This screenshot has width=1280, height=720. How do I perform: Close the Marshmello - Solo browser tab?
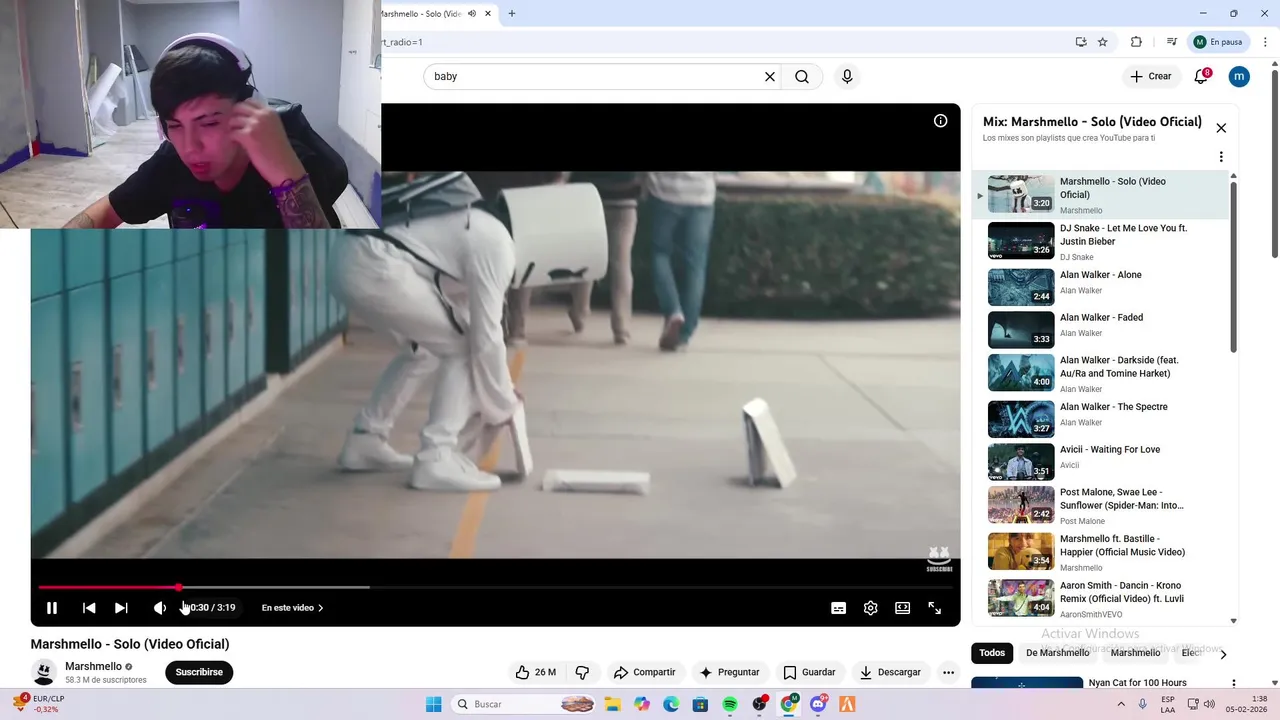click(x=488, y=14)
